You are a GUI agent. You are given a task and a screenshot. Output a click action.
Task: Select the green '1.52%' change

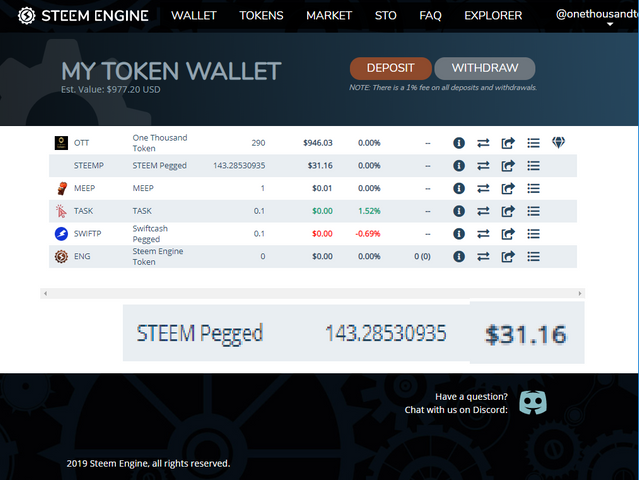pyautogui.click(x=369, y=211)
